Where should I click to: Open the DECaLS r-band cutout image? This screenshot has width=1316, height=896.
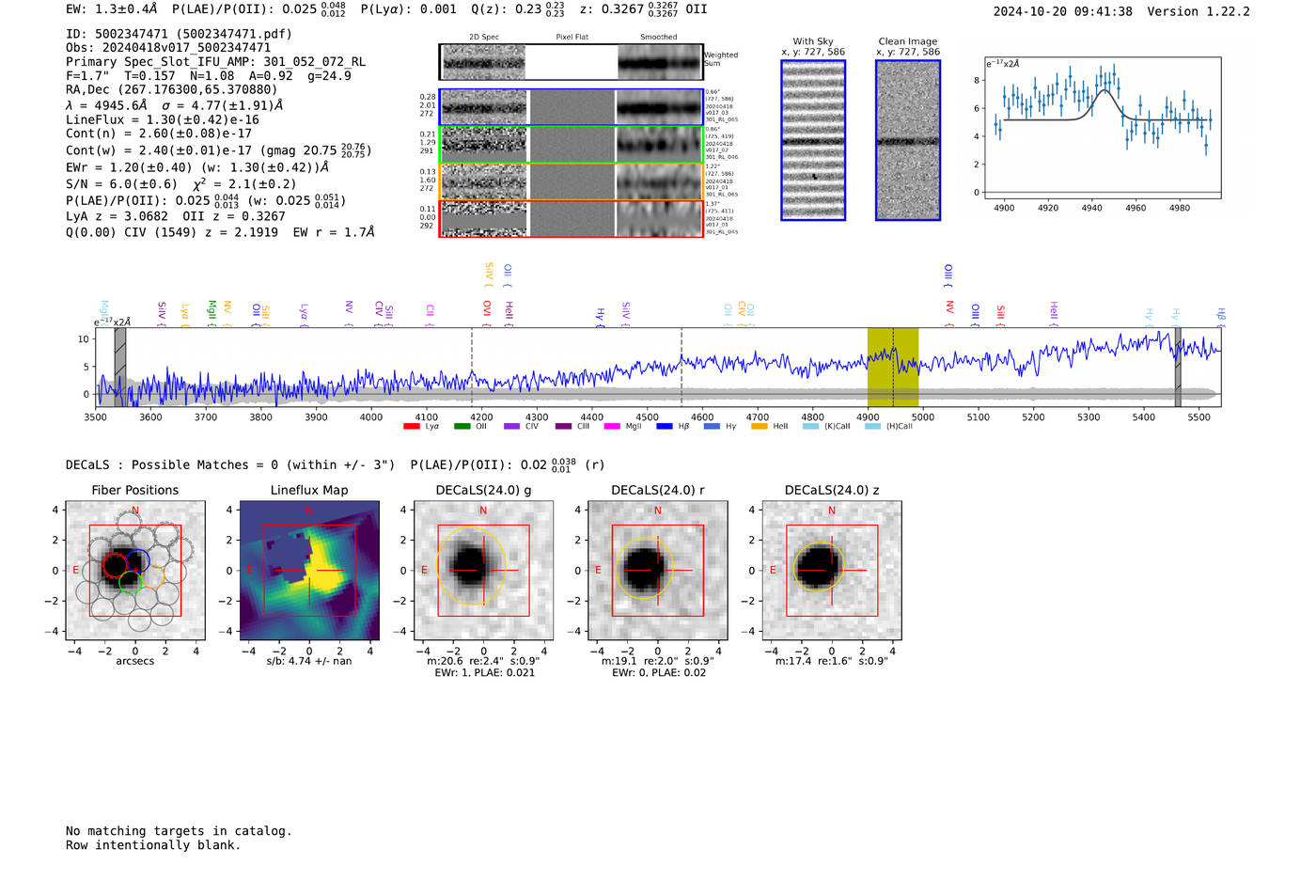coord(658,571)
